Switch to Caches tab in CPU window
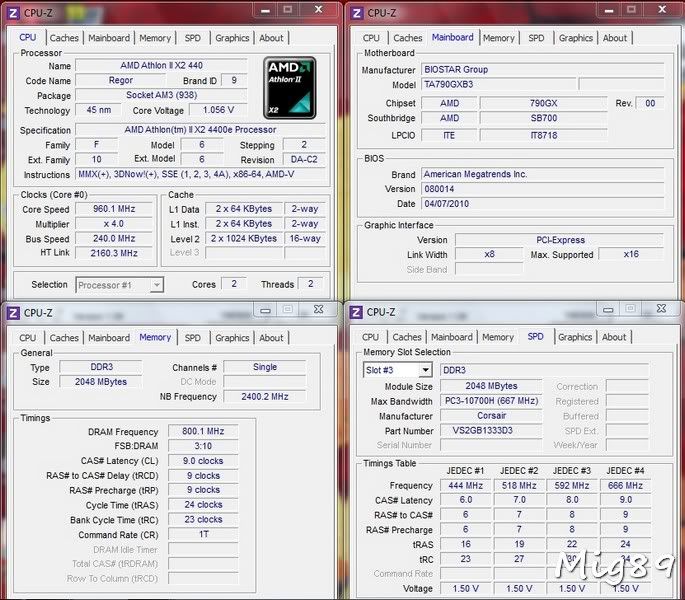 coord(64,38)
